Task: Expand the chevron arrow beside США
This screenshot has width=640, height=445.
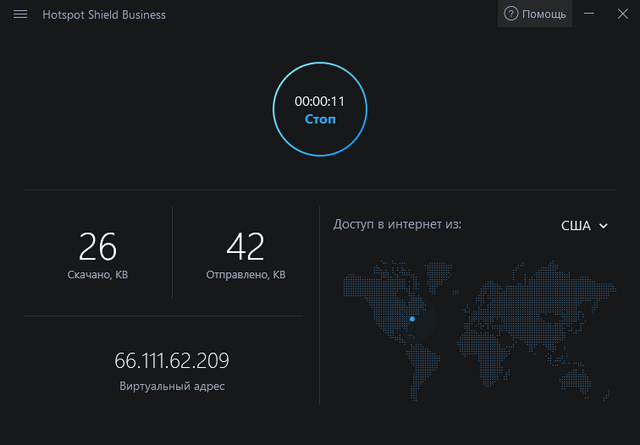Action: tap(603, 226)
